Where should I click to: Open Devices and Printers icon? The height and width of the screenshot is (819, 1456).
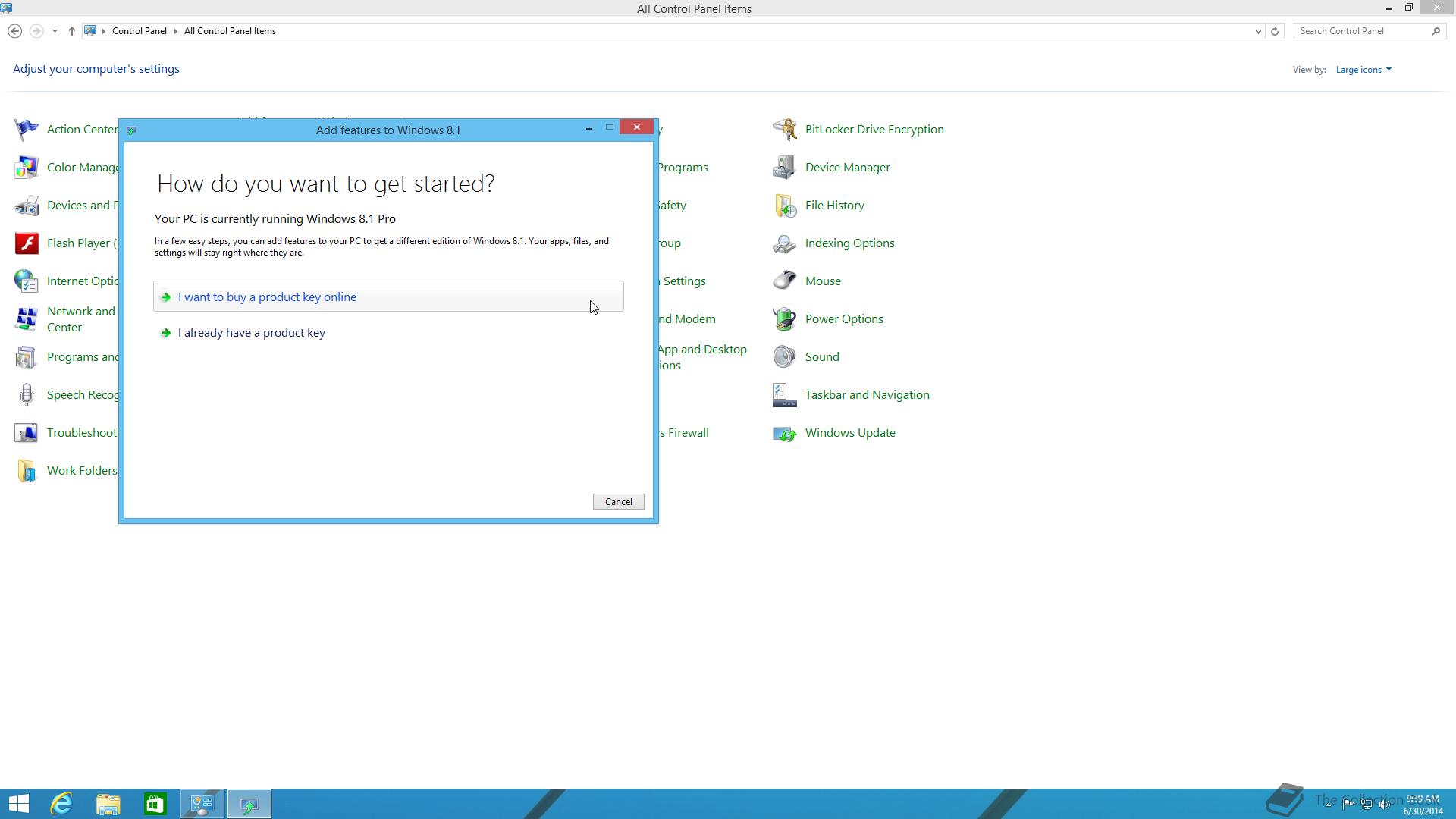coord(27,206)
